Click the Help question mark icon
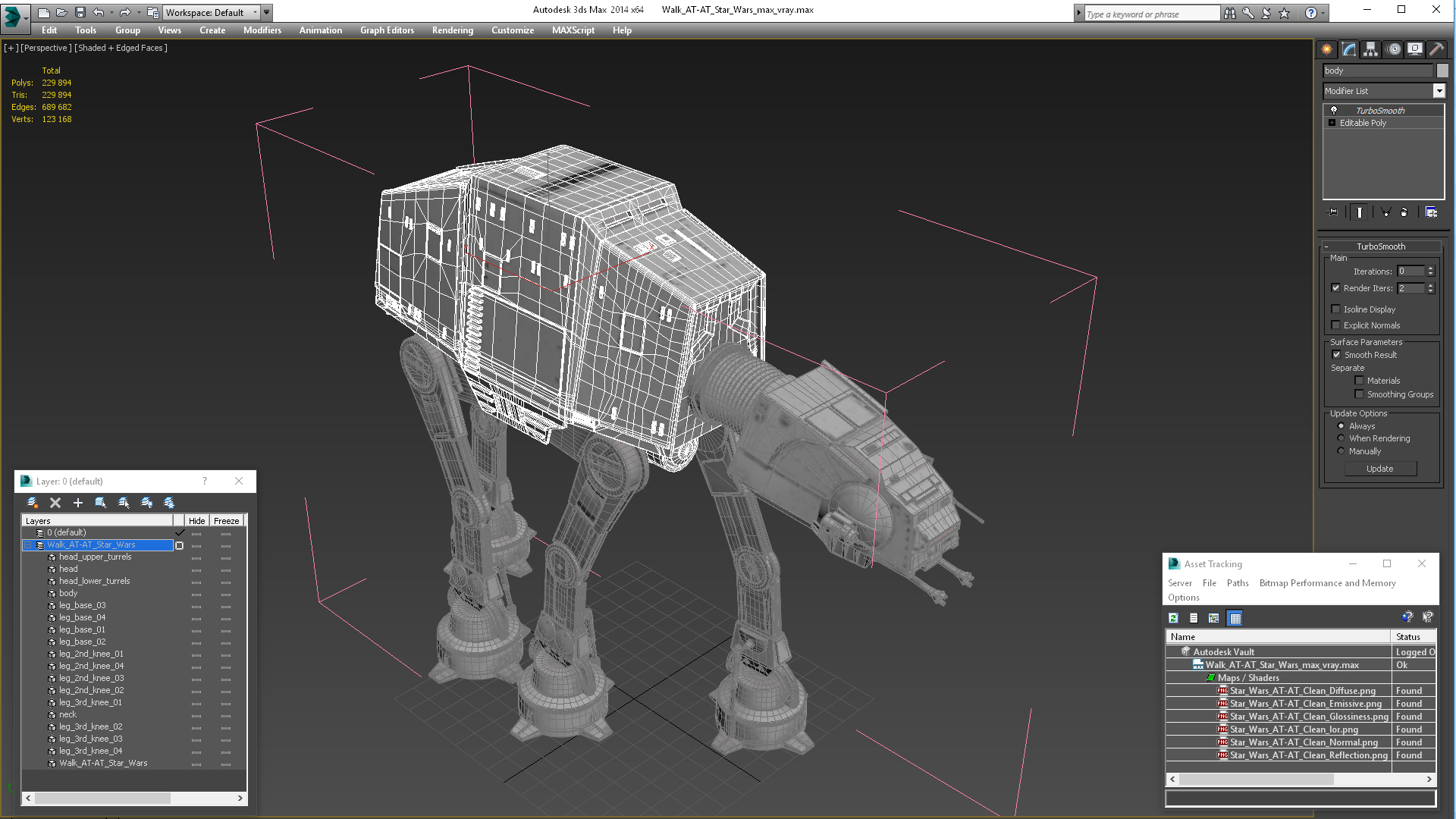This screenshot has width=1456, height=819. pos(1311,13)
